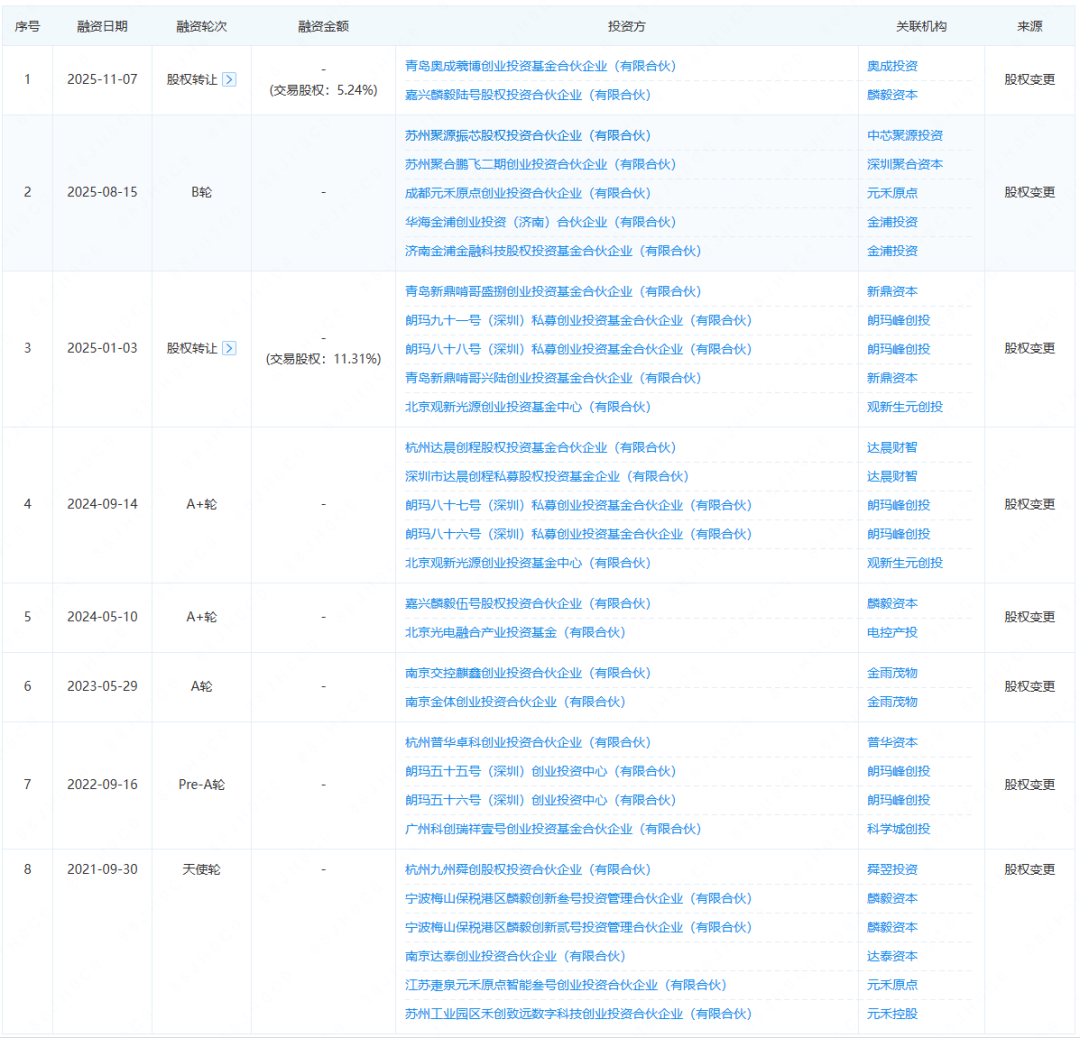This screenshot has height=1038, width=1080.
Task: Open 新鼎资本 beside 青岛新鼎啃哥盛捌
Action: 892,292
